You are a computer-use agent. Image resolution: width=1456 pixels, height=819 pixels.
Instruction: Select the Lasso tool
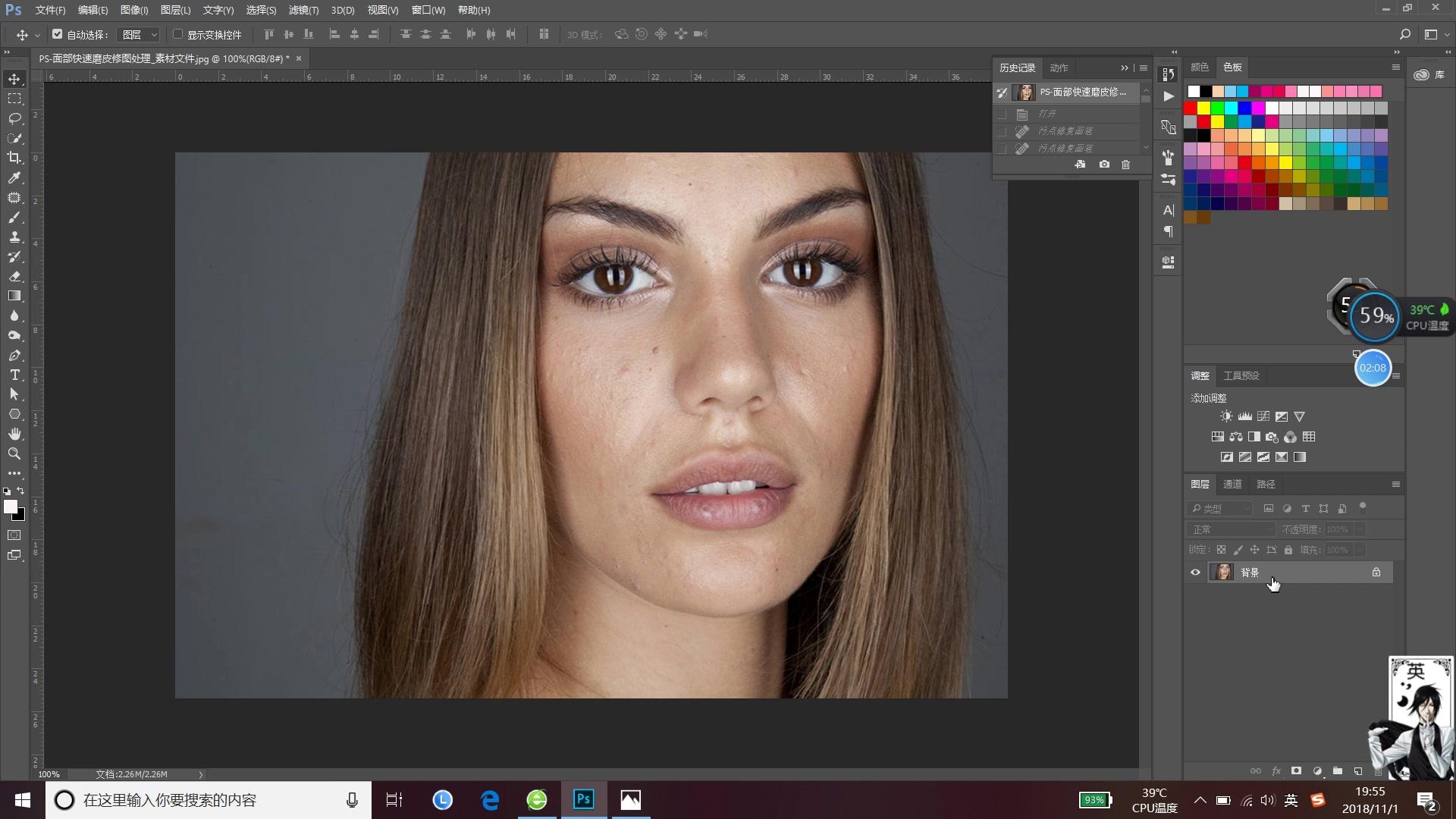(x=14, y=118)
